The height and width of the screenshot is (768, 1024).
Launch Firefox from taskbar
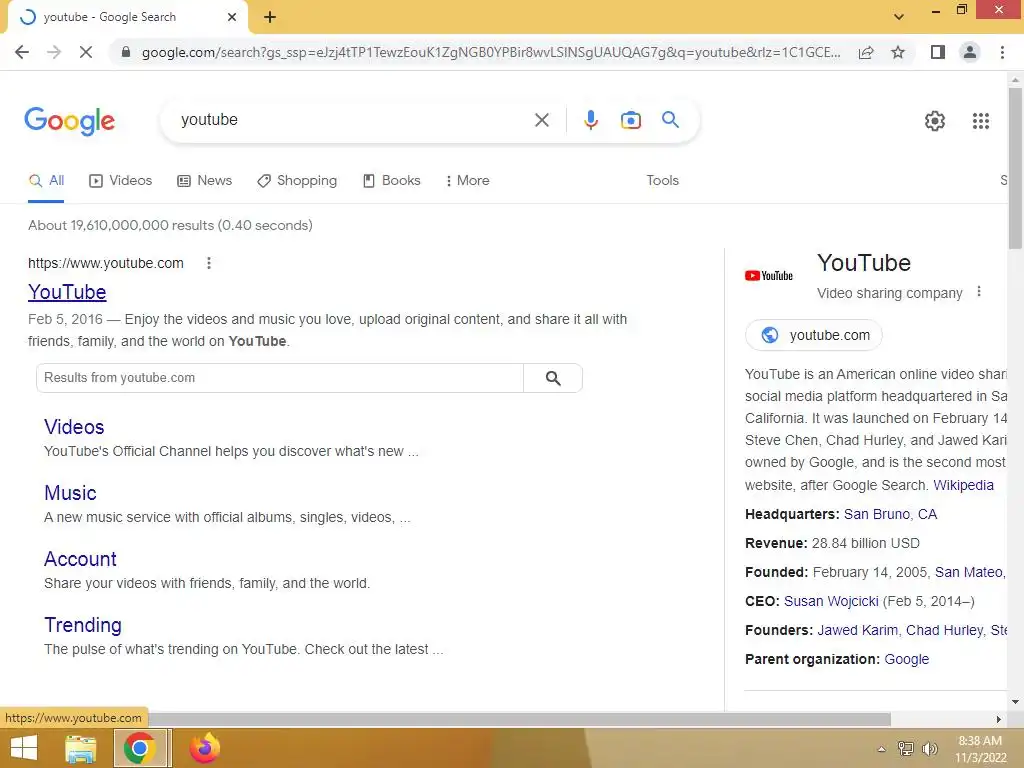[x=204, y=748]
